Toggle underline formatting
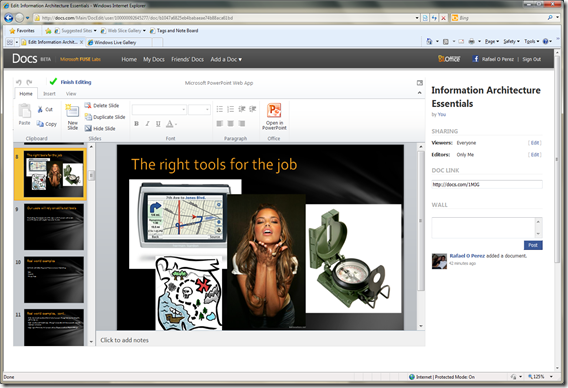Viewport: 568px width, 388px height. [x=158, y=124]
